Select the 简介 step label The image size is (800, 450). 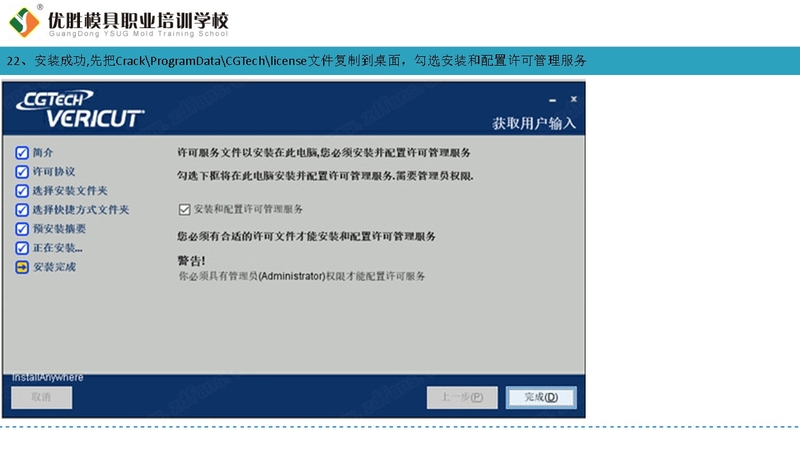(x=43, y=153)
